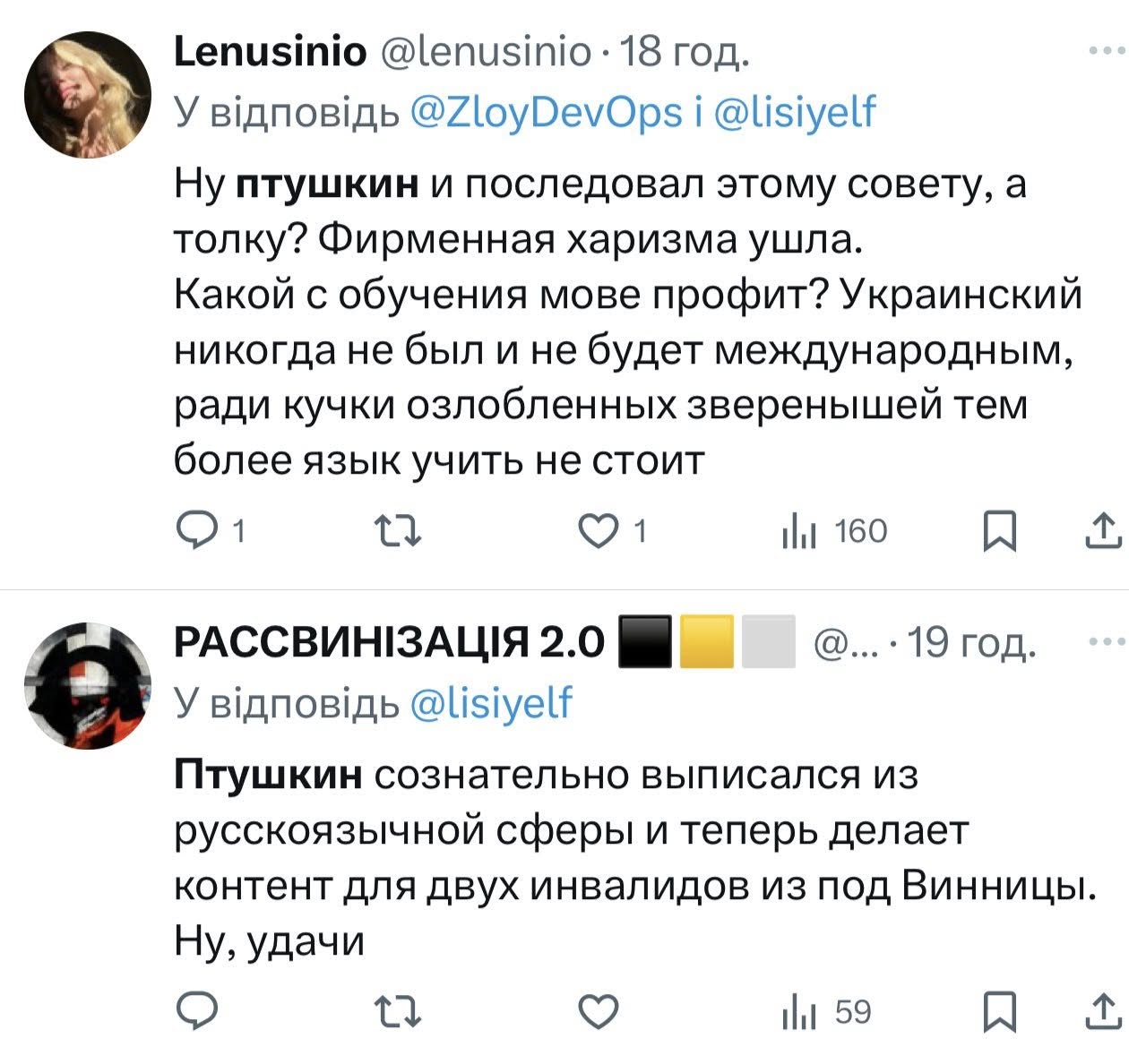Viewport: 1129px width, 1064px height.
Task: Bookmark Lenusinio's tweet
Action: (x=999, y=532)
